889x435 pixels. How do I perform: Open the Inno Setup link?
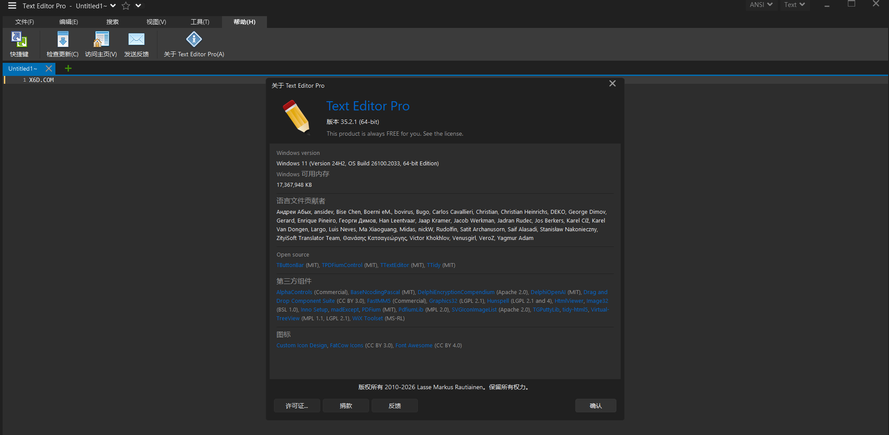(x=314, y=310)
